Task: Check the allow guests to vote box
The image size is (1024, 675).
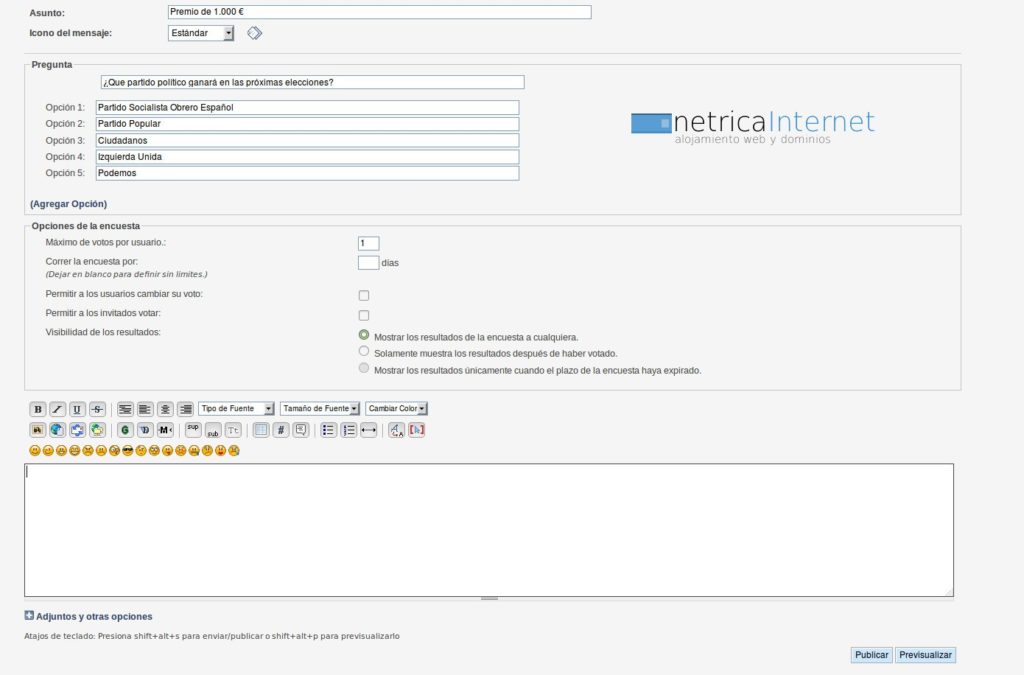Action: pos(364,315)
